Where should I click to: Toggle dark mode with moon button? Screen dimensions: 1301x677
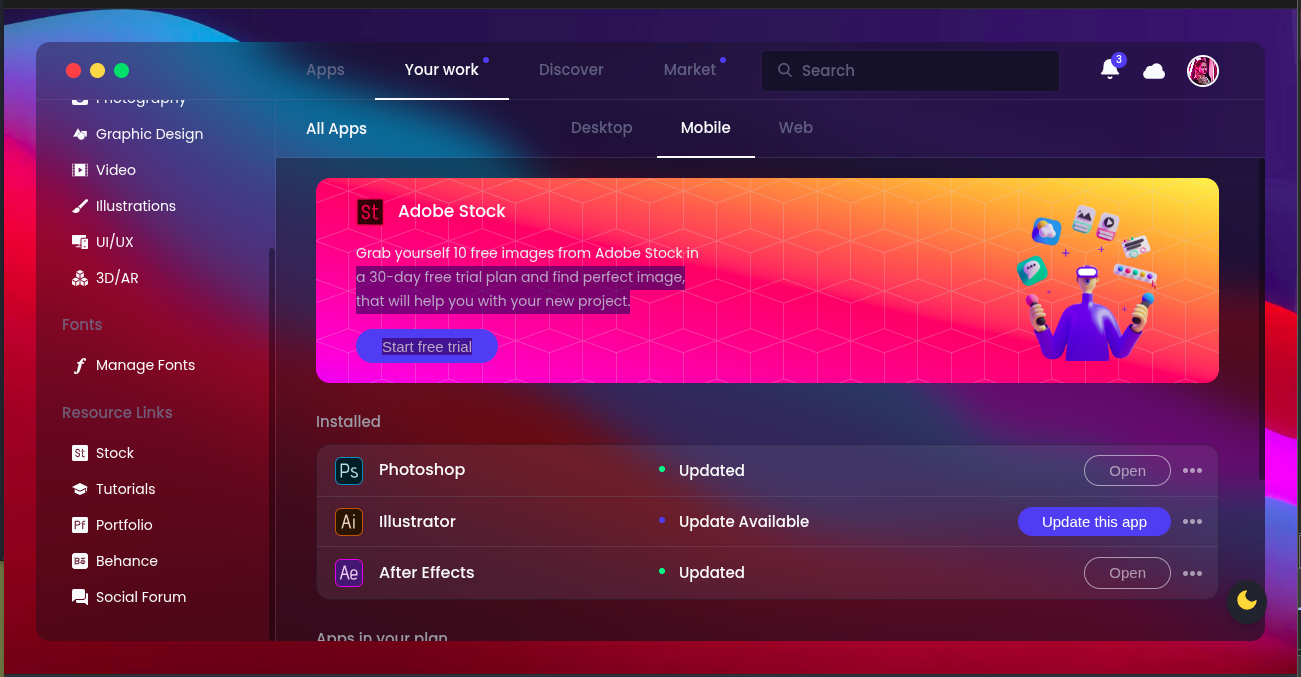tap(1246, 600)
